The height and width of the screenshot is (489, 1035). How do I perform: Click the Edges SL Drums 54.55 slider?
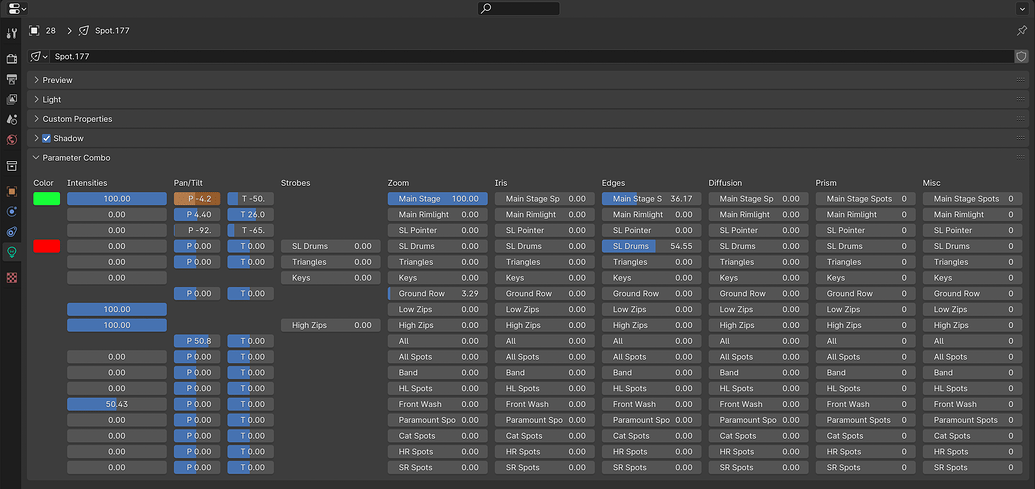tap(651, 246)
